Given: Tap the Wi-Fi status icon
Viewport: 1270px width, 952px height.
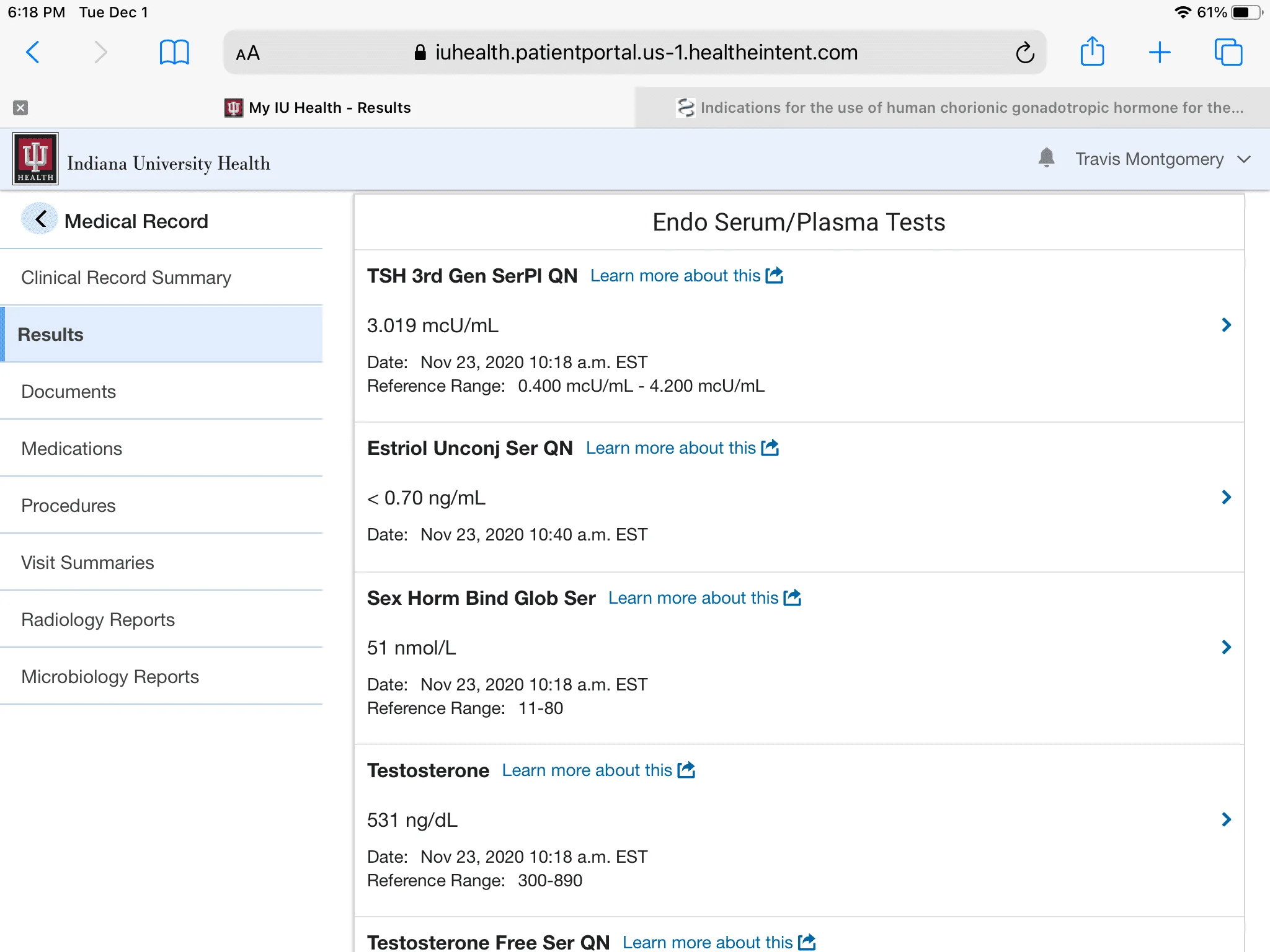Looking at the screenshot, I should [1183, 12].
